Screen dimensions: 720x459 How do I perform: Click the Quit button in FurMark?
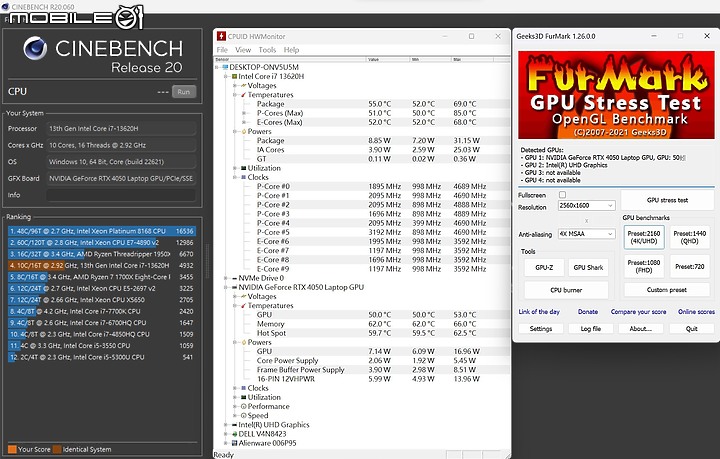tap(692, 329)
